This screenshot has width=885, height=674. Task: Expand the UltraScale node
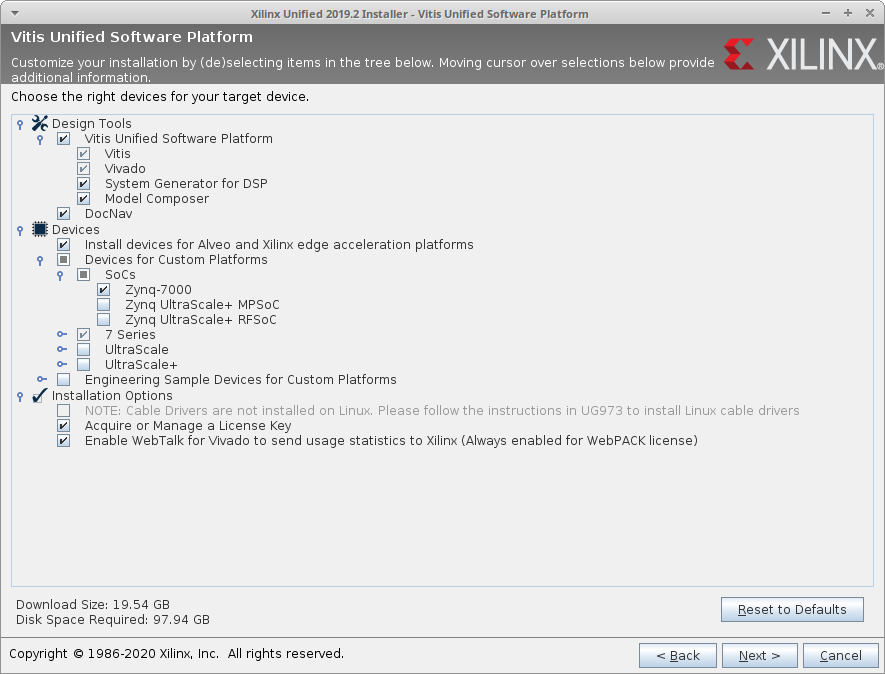62,349
